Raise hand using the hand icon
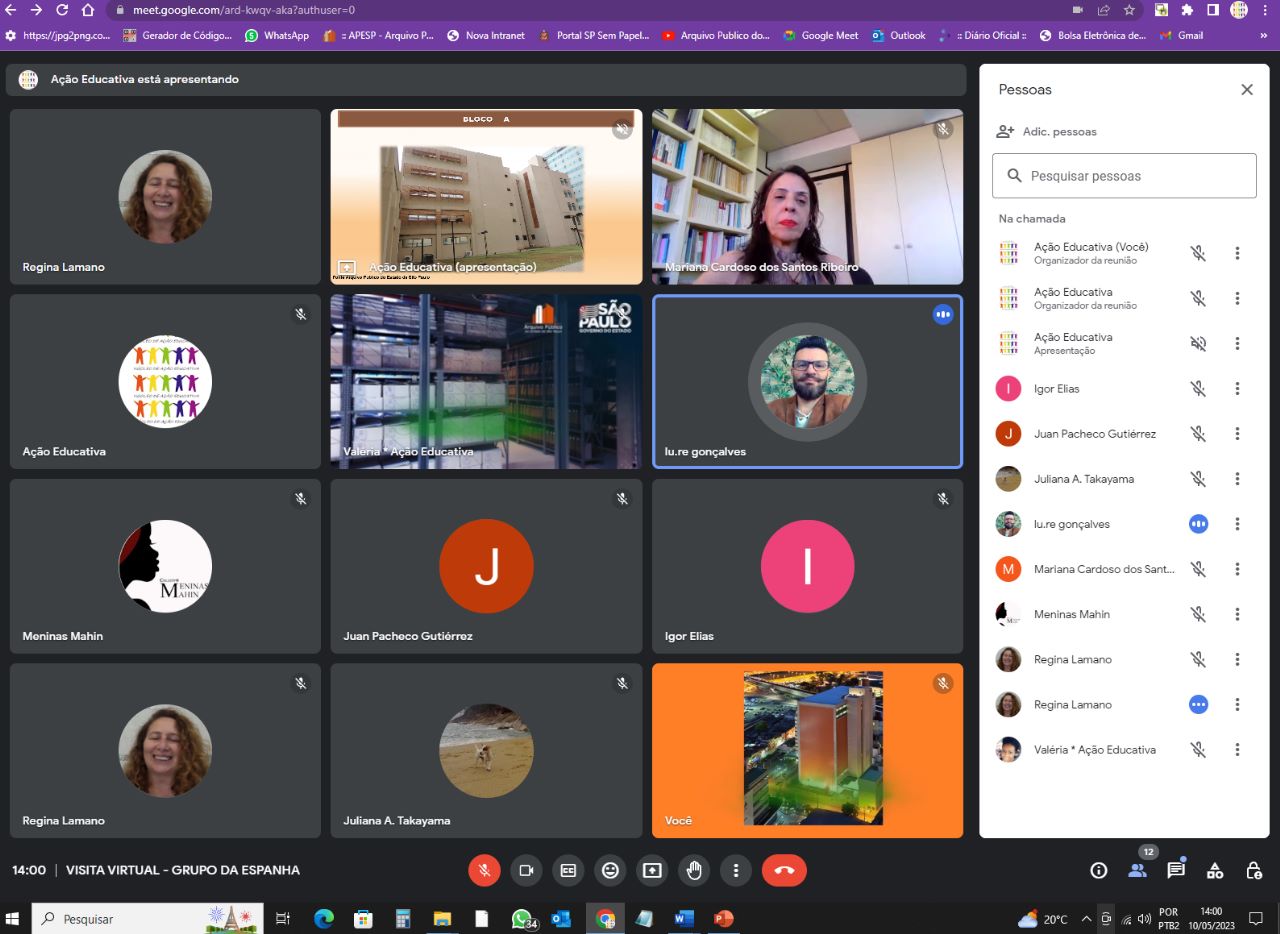Screen dimensions: 1280x934 click(x=694, y=870)
